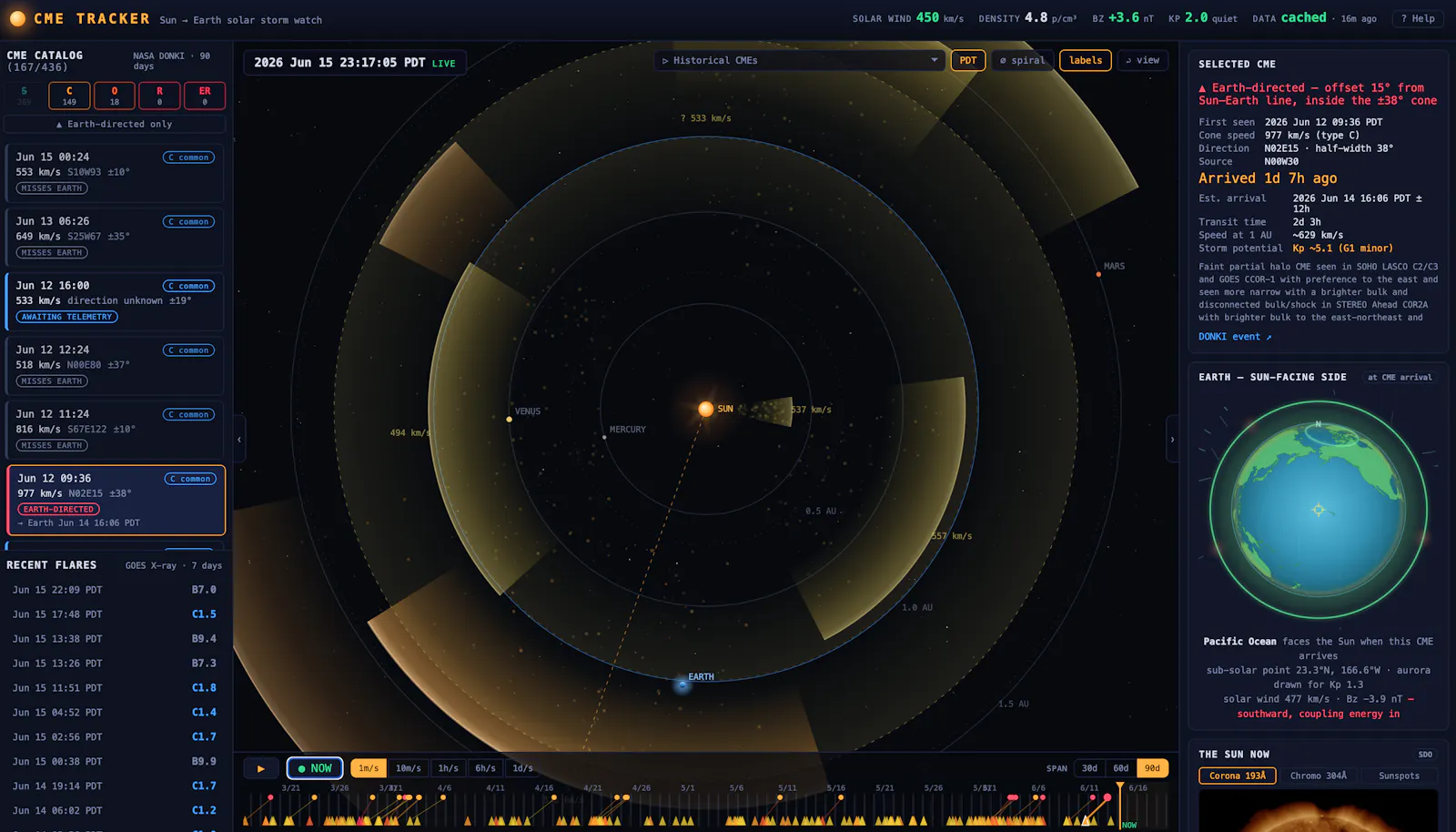Toggle the R class filter
1456x832 pixels.
(159, 96)
